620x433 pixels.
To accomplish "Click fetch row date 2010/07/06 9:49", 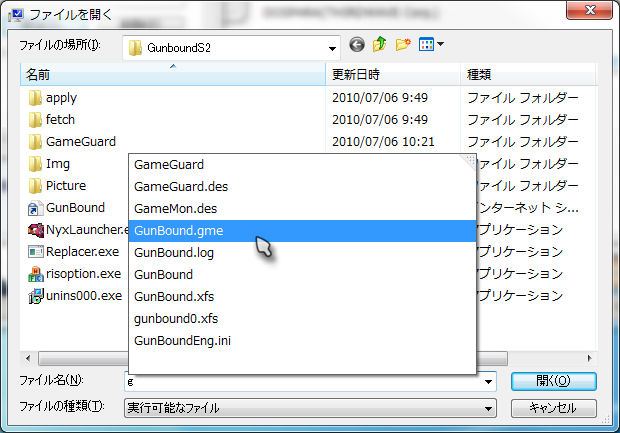I will pos(380,120).
